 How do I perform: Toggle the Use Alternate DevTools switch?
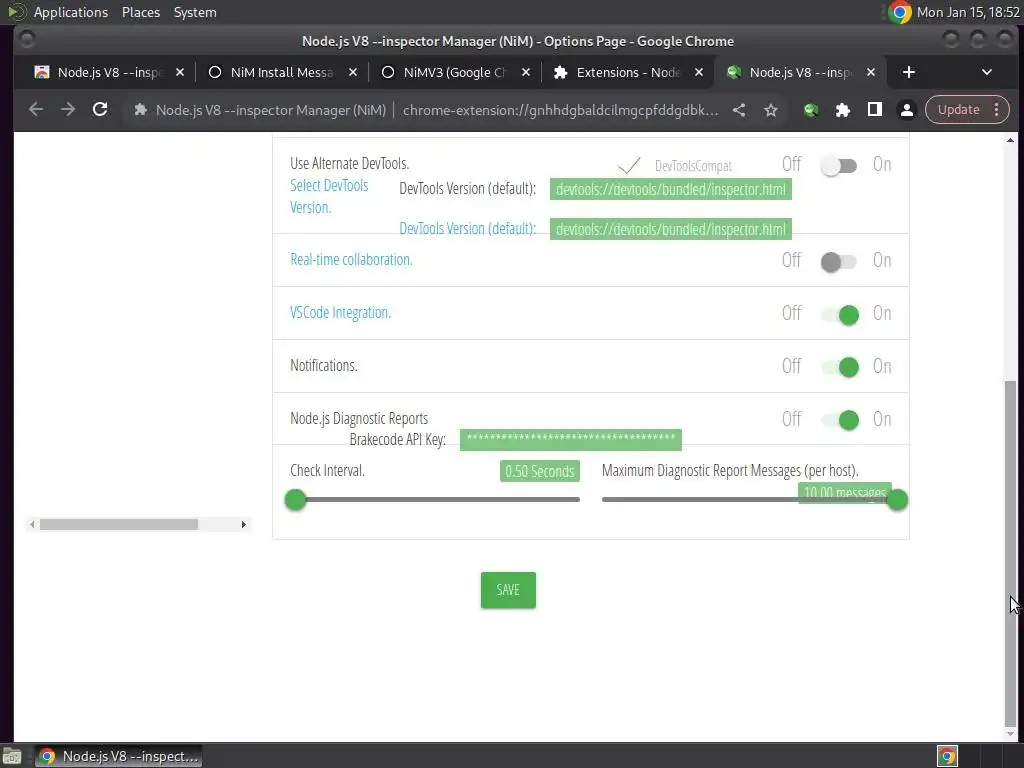coord(839,166)
